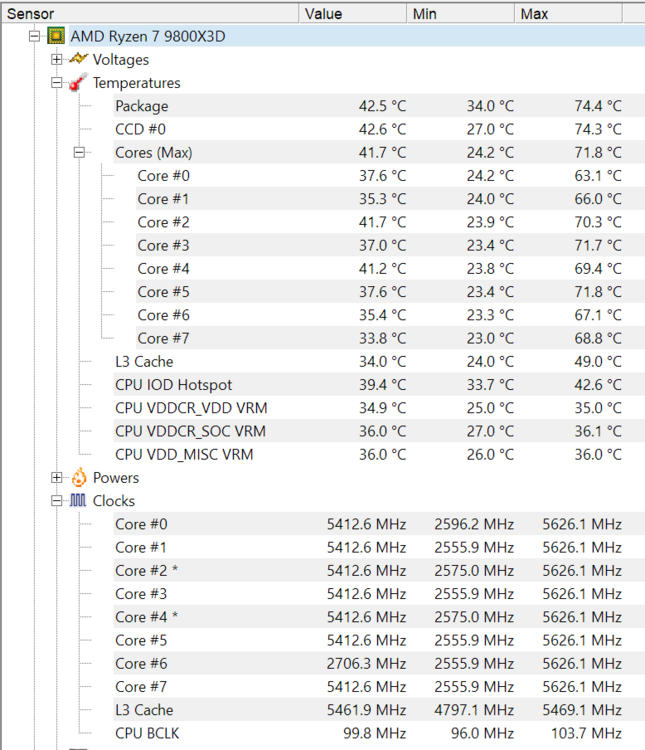Screen dimensions: 645x750
Task: Collapse the Cores (Max) group
Action: pos(80,153)
